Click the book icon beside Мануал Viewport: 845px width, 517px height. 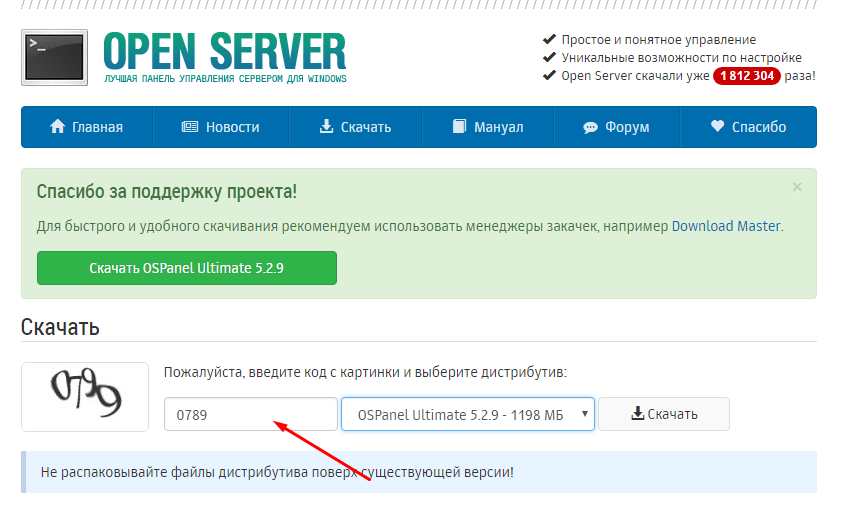click(x=459, y=127)
